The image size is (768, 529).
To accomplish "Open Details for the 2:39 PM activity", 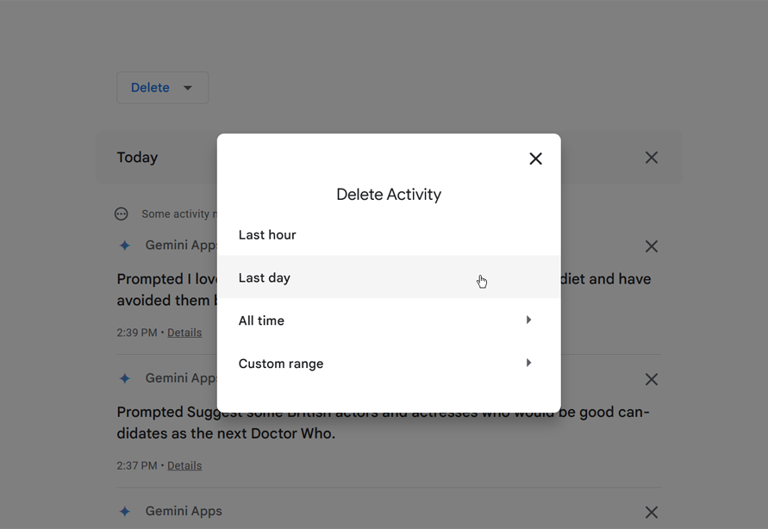I will click(x=184, y=333).
